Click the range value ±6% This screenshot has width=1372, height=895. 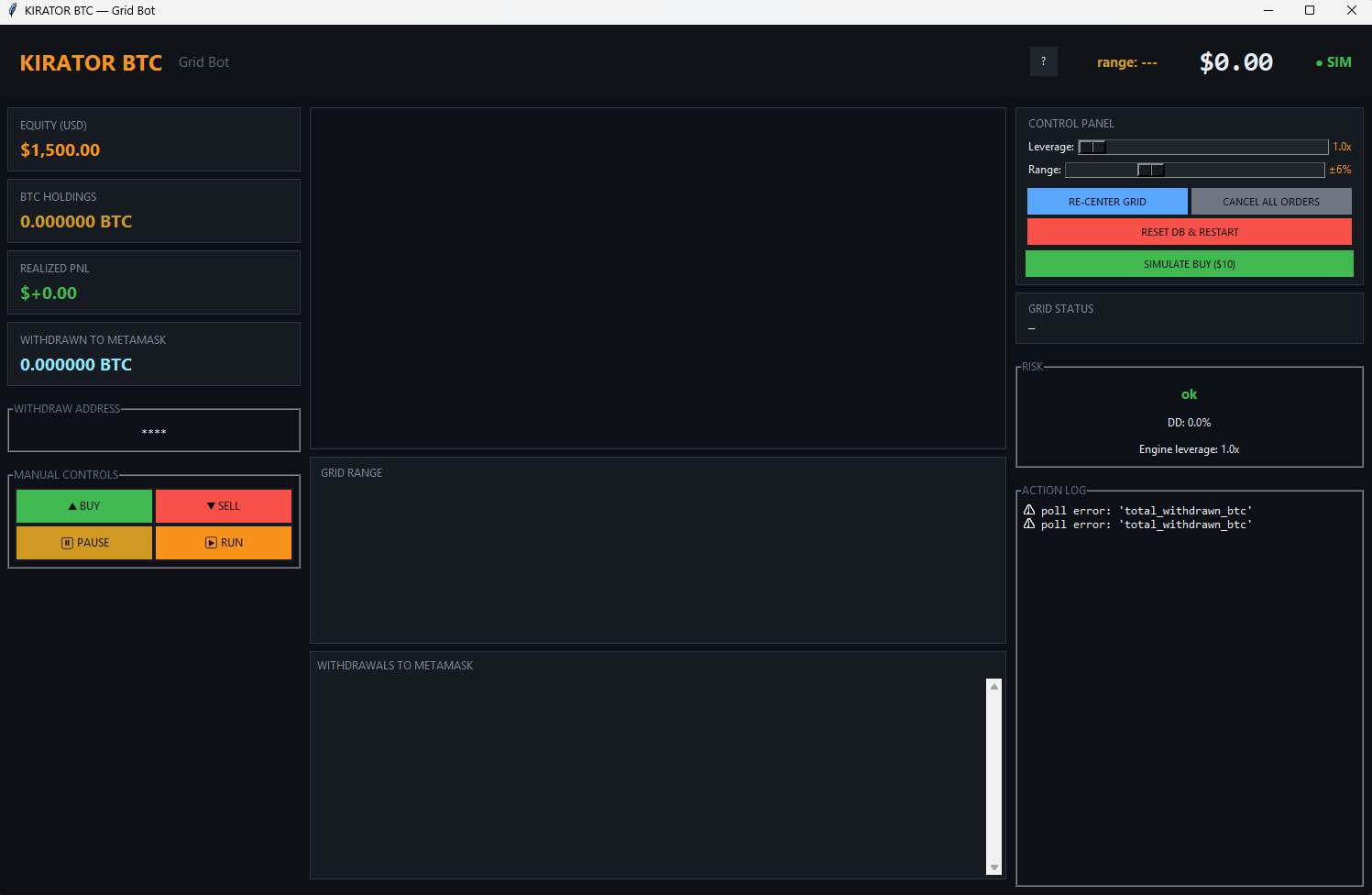[1340, 170]
